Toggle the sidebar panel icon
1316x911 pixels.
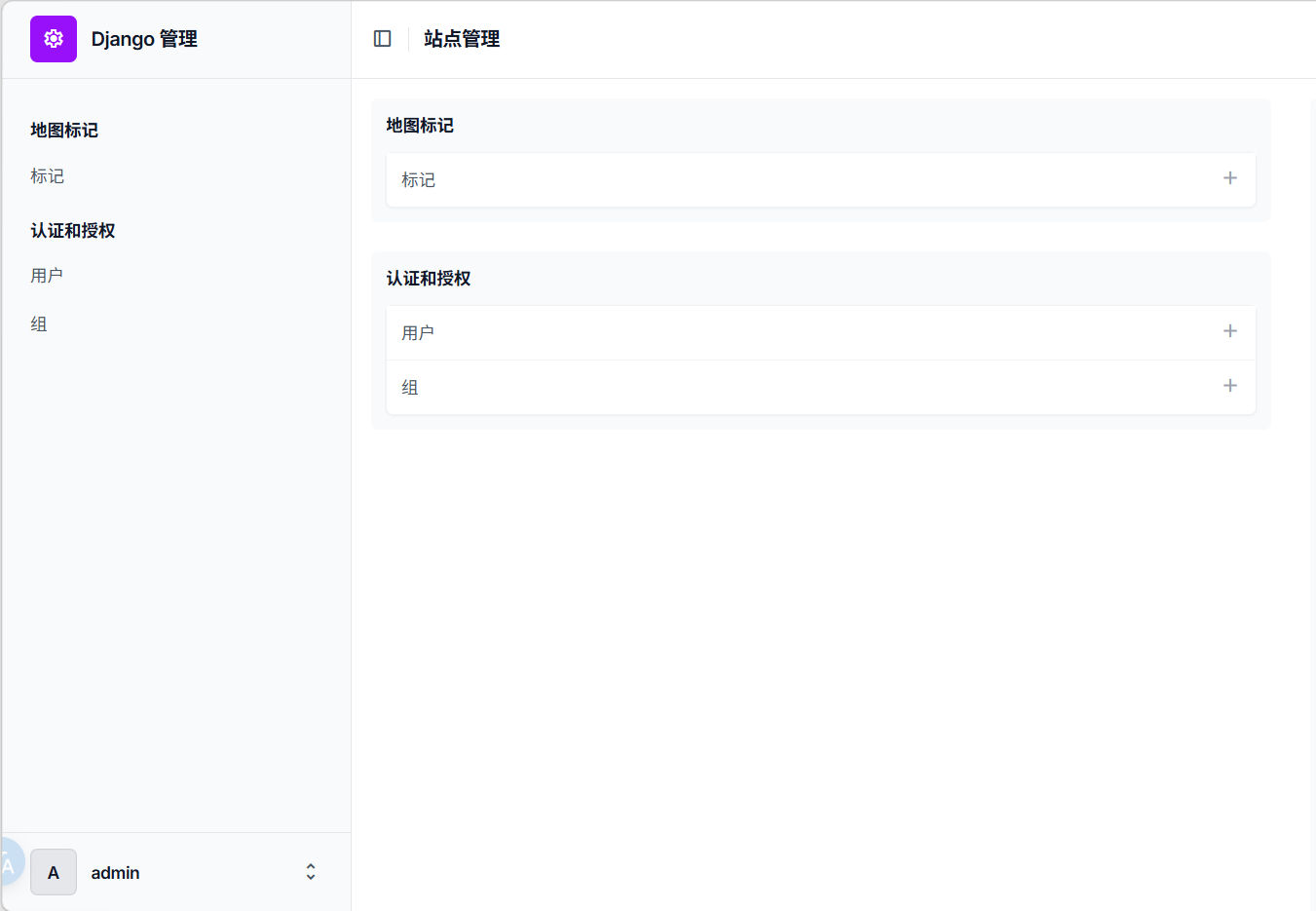click(383, 39)
